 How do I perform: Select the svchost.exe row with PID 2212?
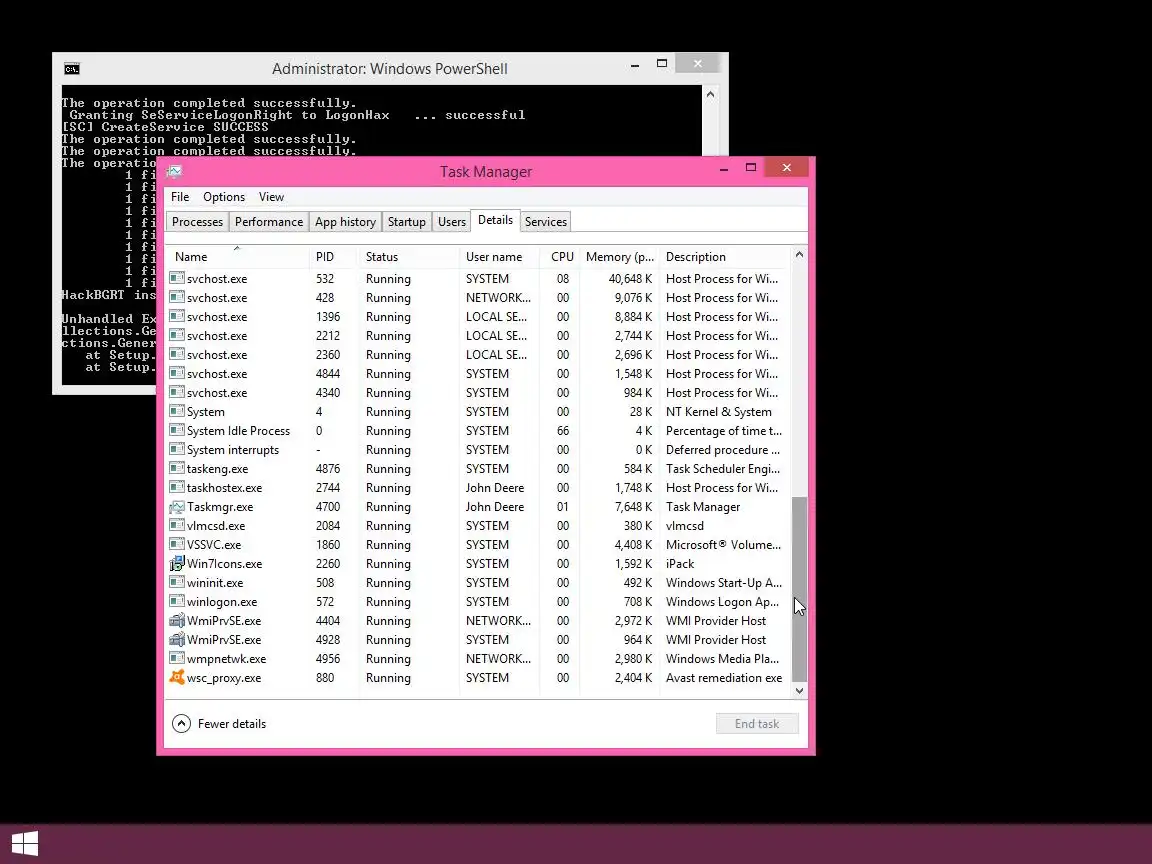click(x=478, y=336)
